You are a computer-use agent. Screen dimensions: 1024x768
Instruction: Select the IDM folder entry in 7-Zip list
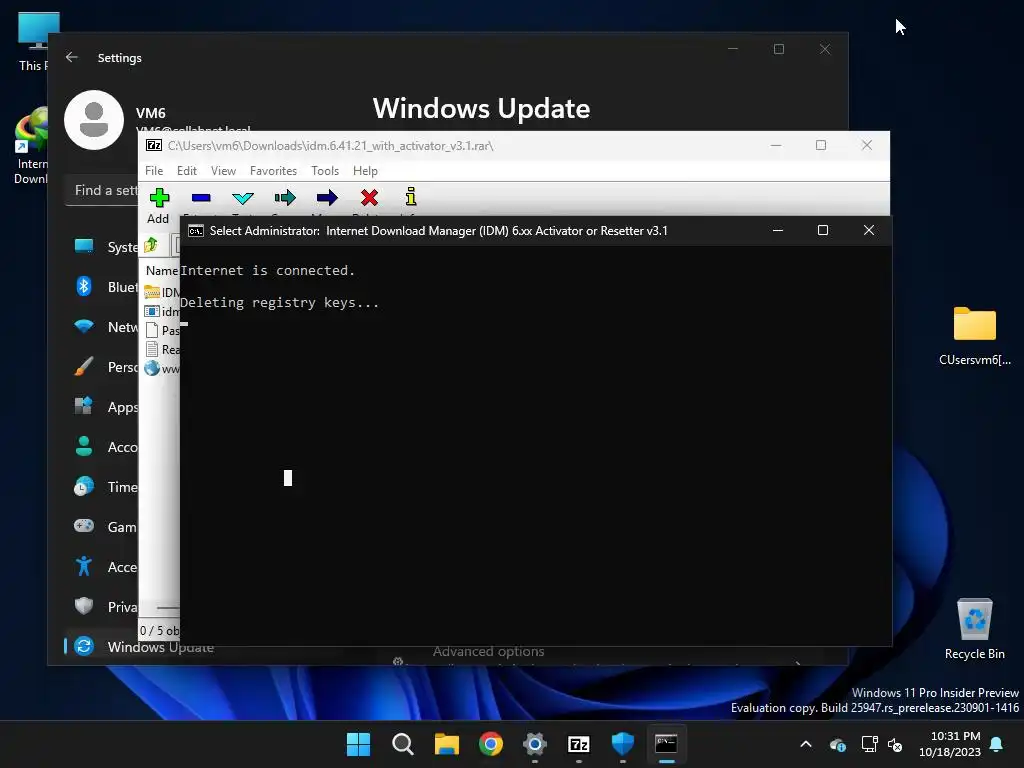(161, 292)
